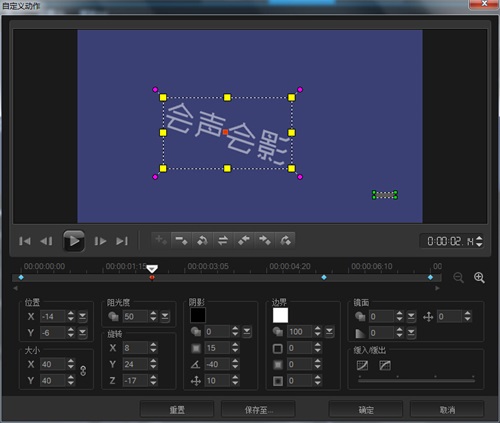Image resolution: width=500 pixels, height=423 pixels.
Task: Select the third keyframe on the timeline
Action: (x=324, y=277)
